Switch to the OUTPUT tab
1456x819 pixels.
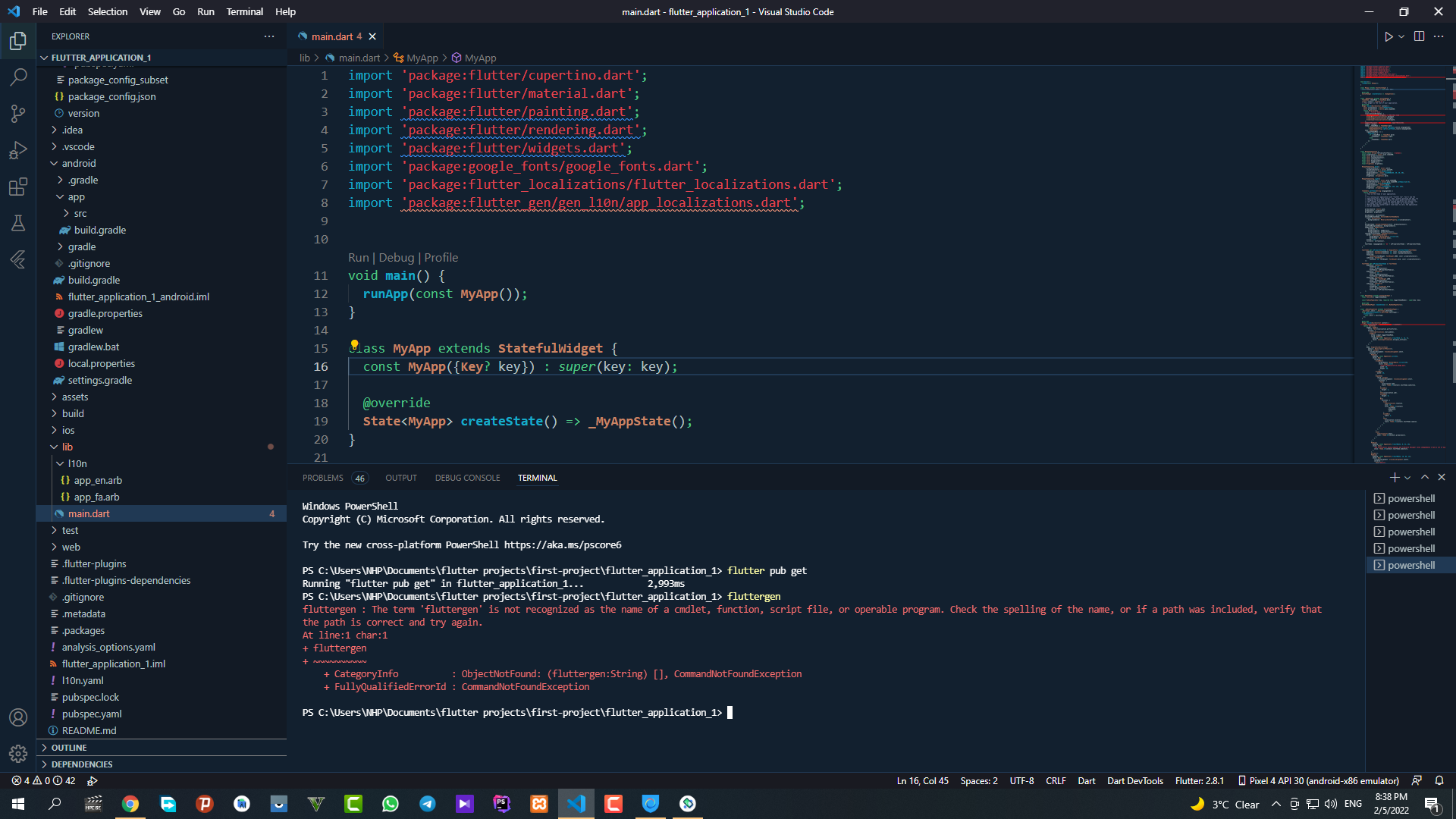click(x=400, y=478)
